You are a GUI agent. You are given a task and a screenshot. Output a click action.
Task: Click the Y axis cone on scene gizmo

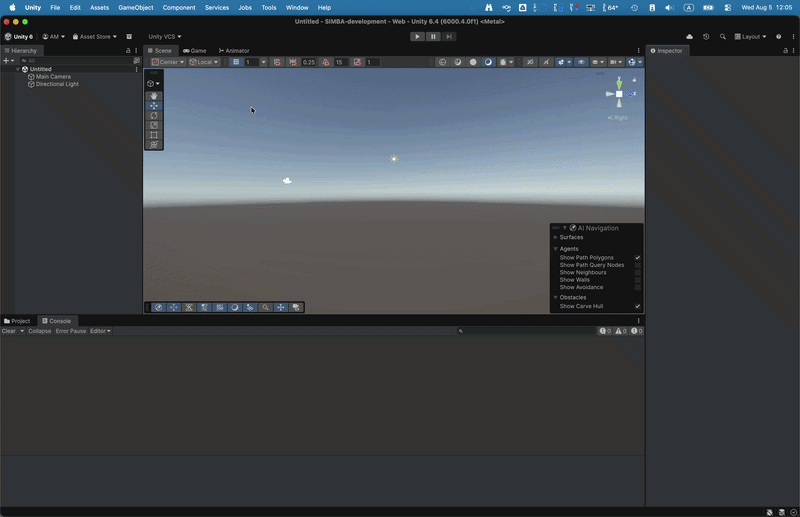click(x=619, y=83)
